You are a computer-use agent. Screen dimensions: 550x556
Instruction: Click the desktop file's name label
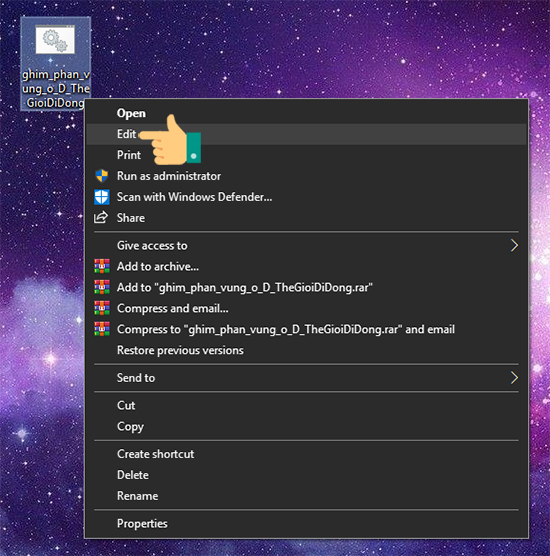56,89
